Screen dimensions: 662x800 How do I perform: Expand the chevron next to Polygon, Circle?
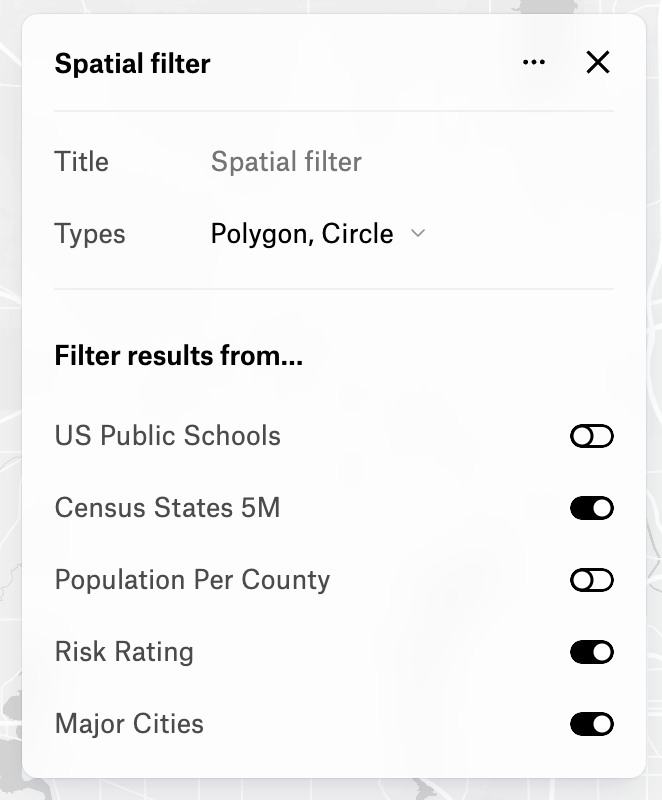pos(418,234)
